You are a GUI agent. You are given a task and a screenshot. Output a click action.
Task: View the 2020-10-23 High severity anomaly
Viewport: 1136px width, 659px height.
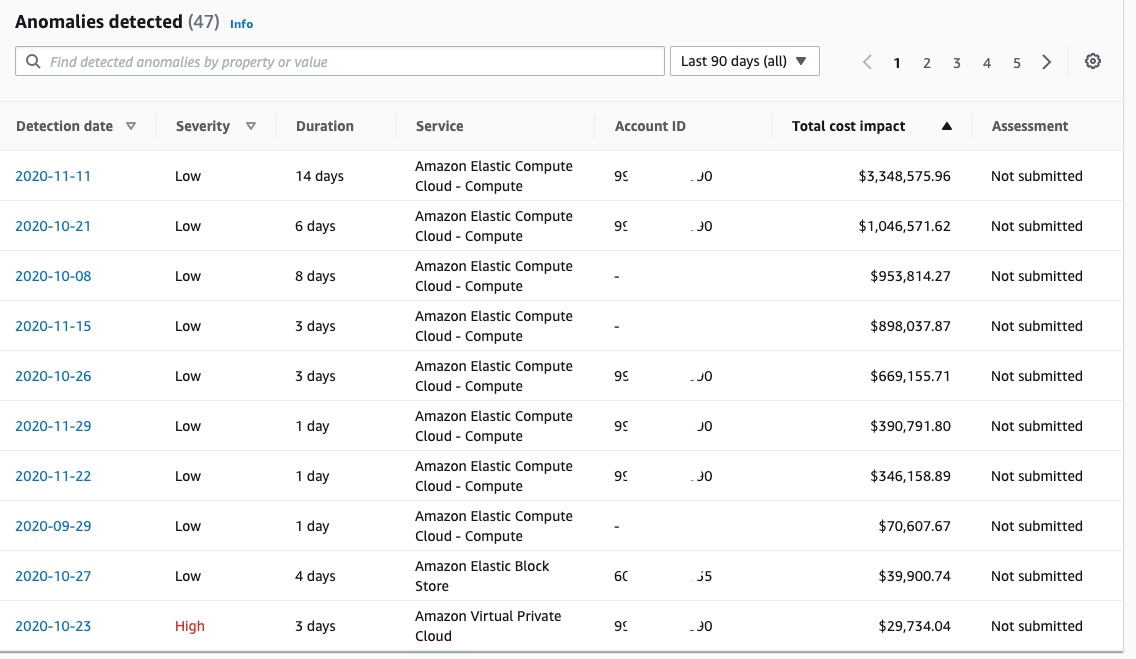pos(53,626)
